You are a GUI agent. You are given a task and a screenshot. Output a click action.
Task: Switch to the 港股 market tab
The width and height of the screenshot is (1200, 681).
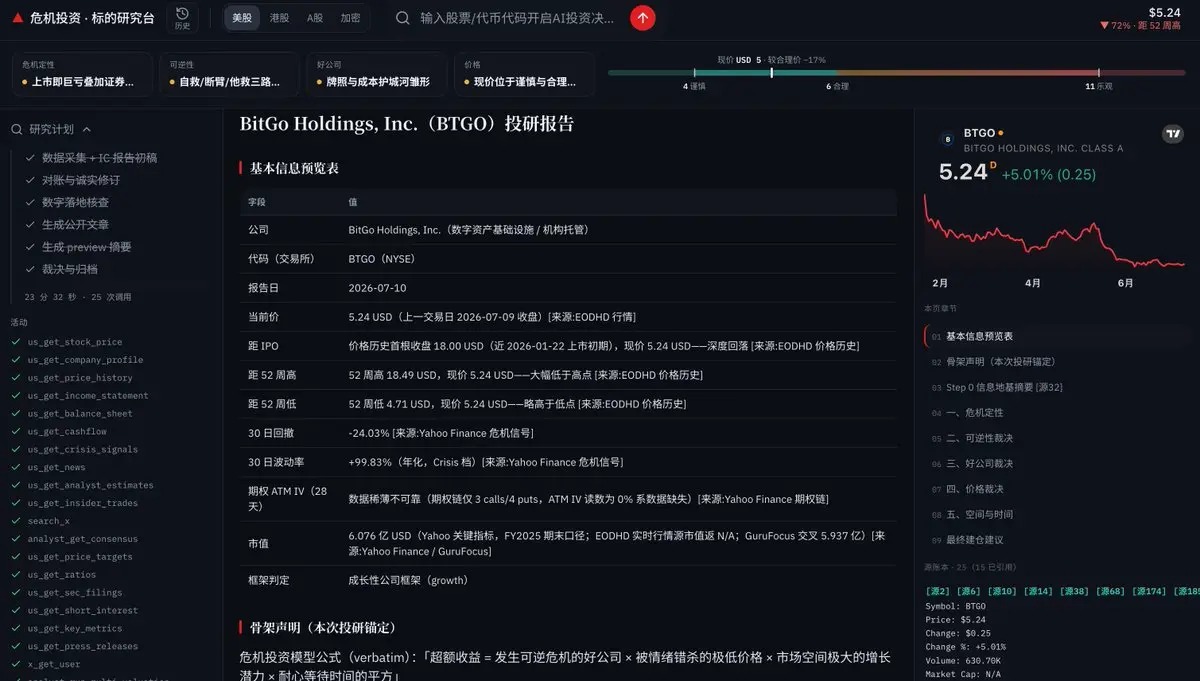click(279, 18)
